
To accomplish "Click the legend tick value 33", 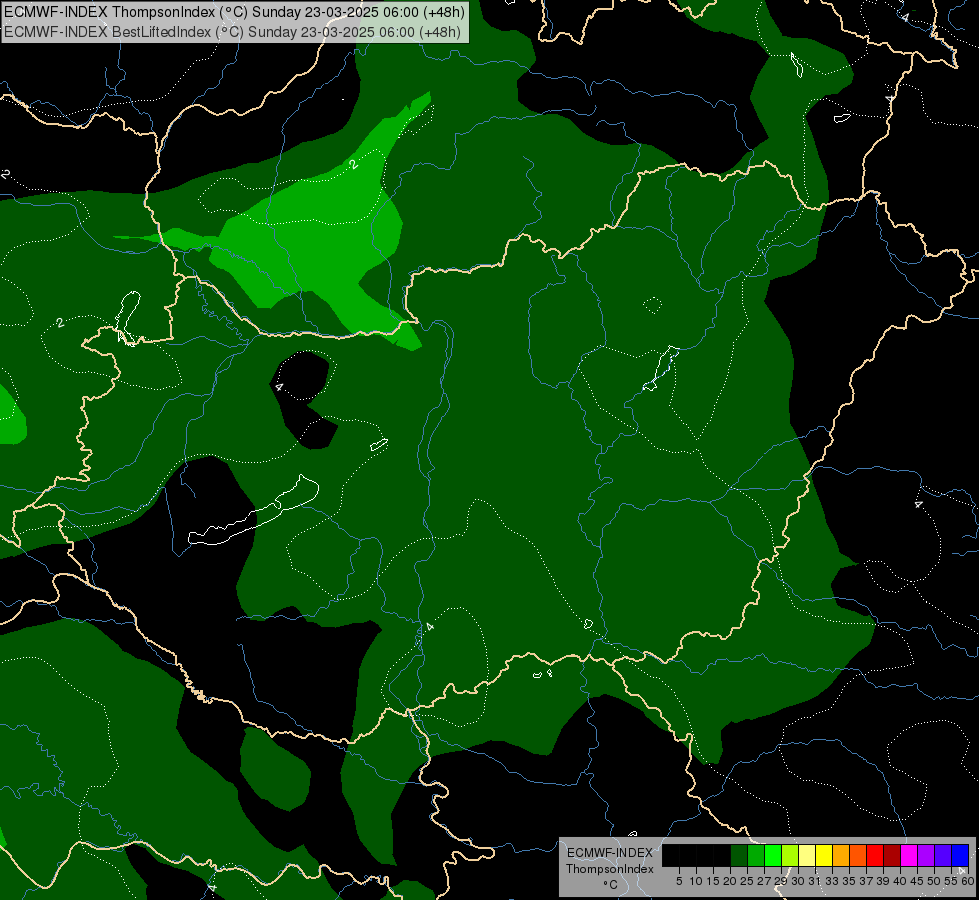I will (832, 881).
